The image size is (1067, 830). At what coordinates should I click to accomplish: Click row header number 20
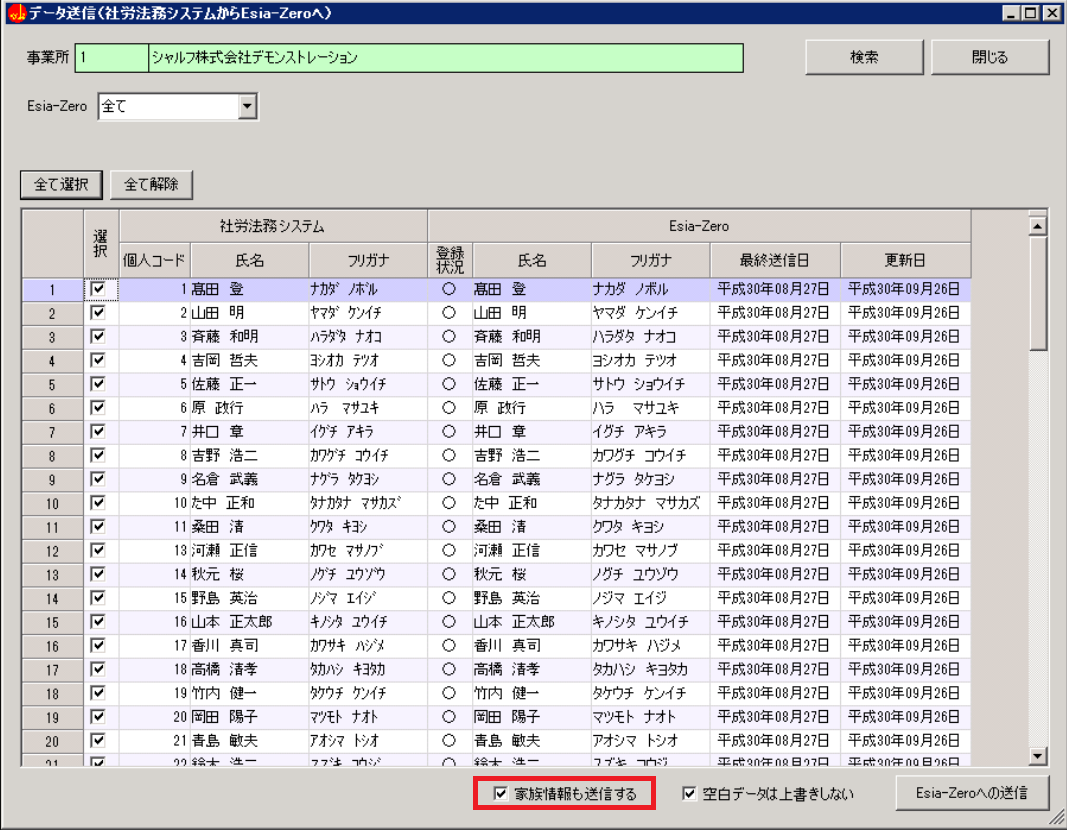tap(52, 742)
